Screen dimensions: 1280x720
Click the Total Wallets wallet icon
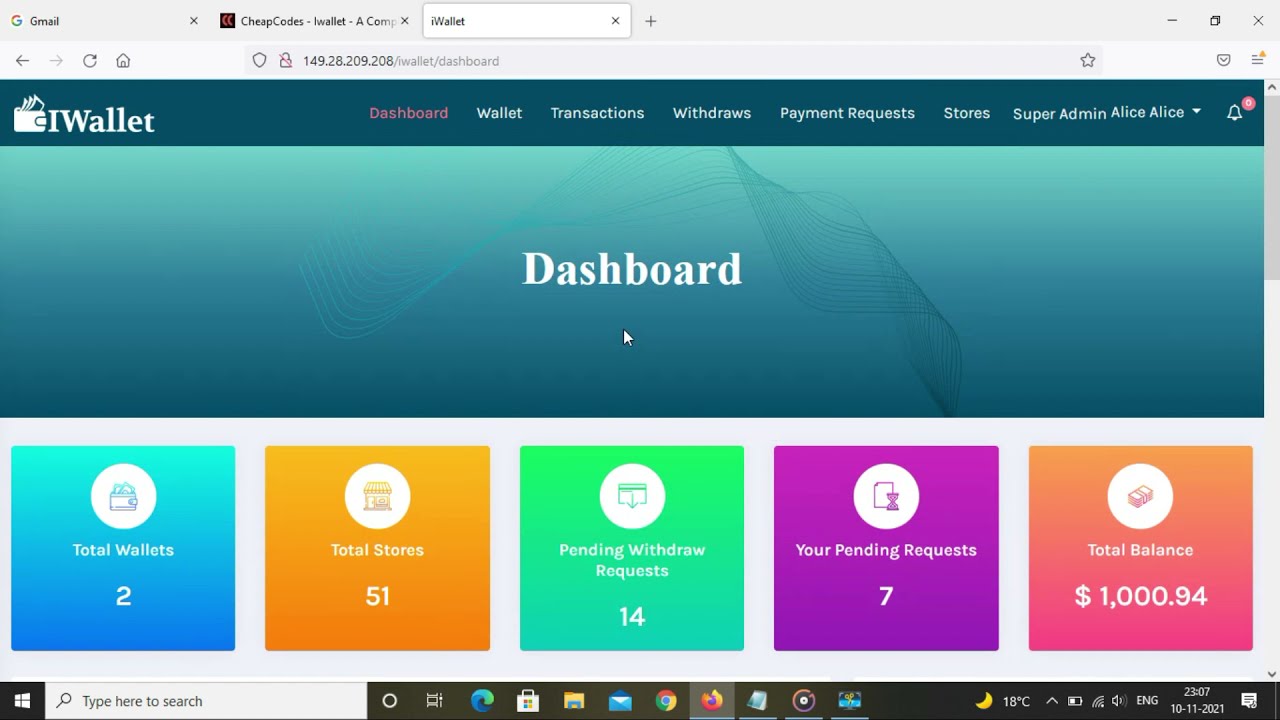point(123,497)
